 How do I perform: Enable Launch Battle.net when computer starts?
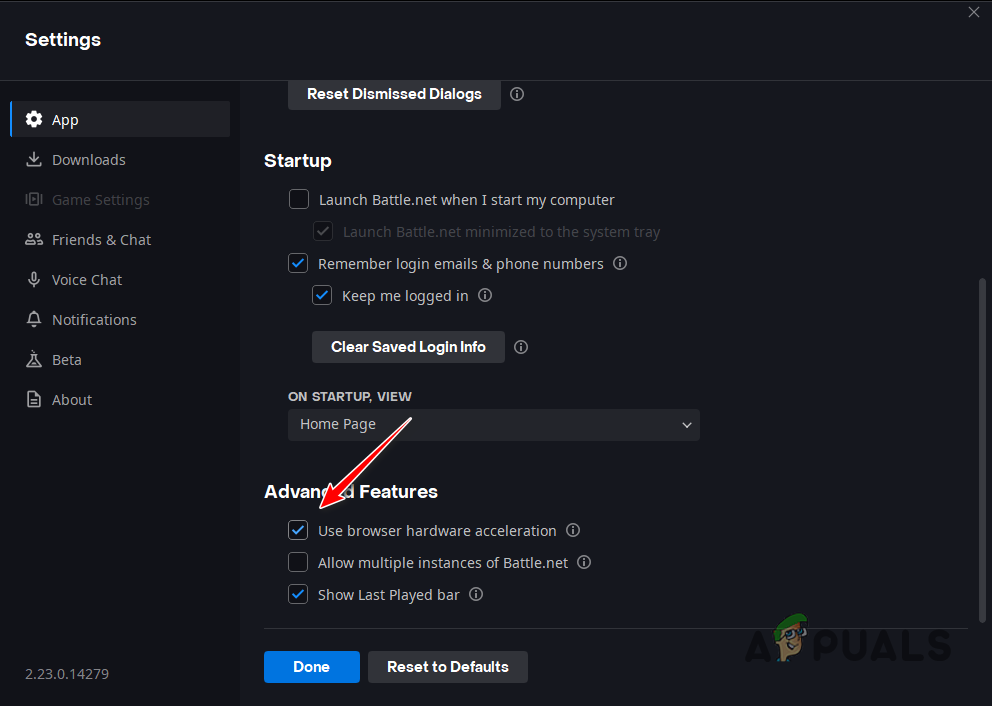(298, 199)
